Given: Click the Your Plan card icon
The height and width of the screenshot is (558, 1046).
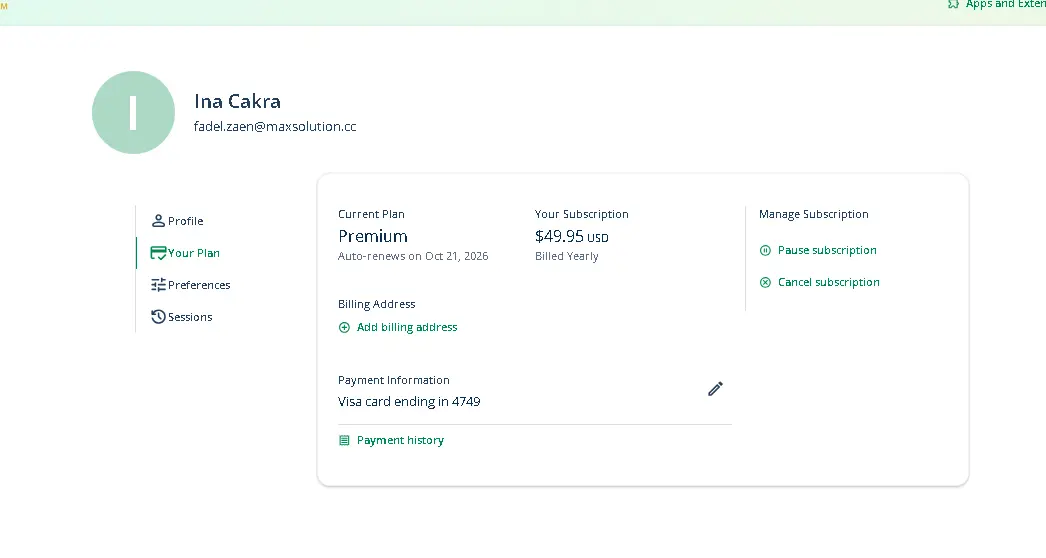Looking at the screenshot, I should click(158, 253).
